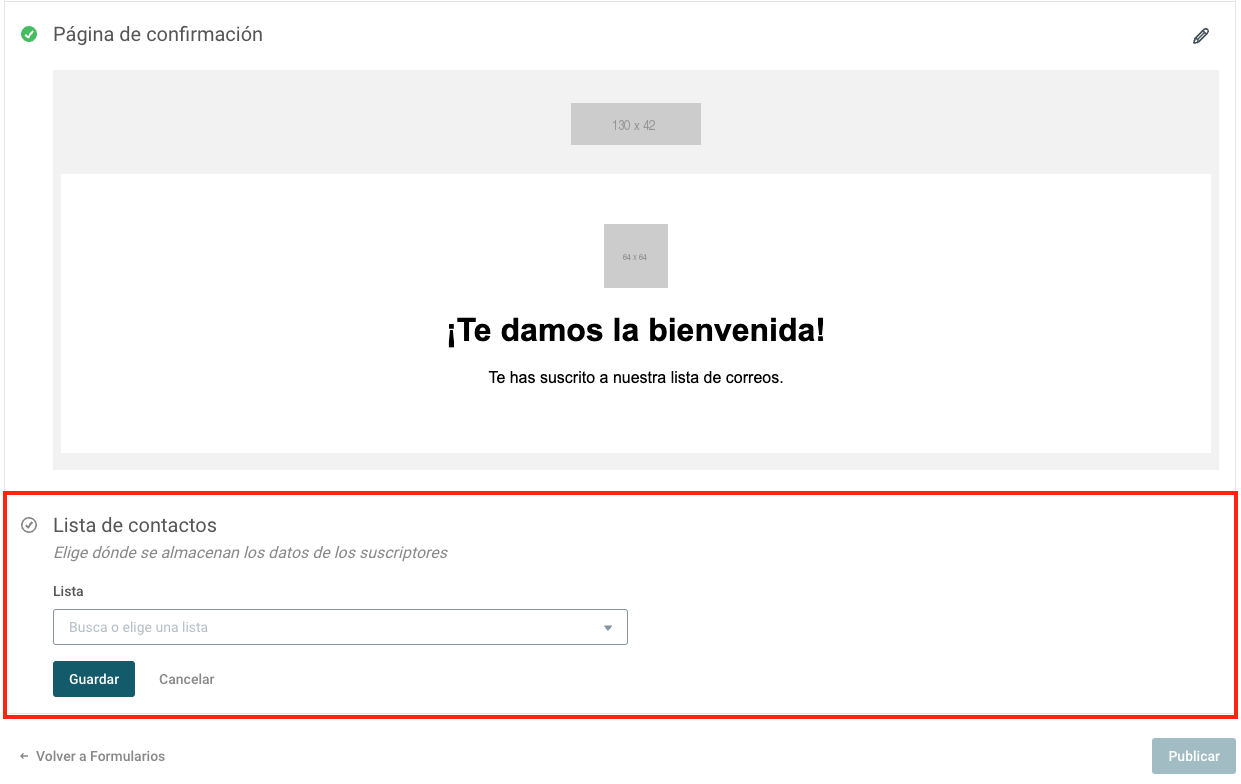Click the 'Te has suscrito a nuestra lista' text
The image size is (1241, 784).
pyautogui.click(x=636, y=378)
